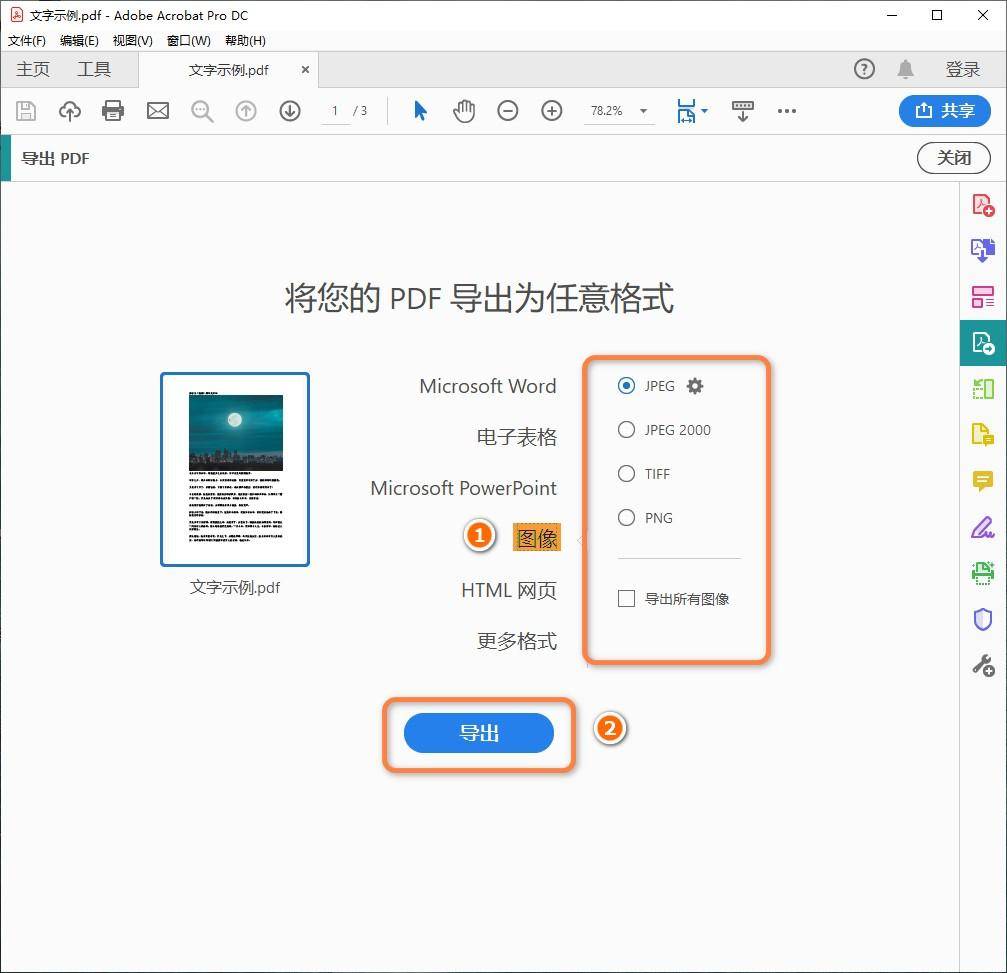
Task: Click the blue 导出 button
Action: (478, 733)
